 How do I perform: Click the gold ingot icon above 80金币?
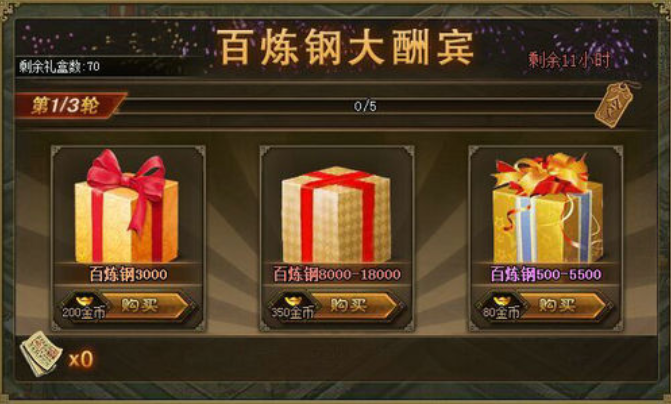[502, 301]
